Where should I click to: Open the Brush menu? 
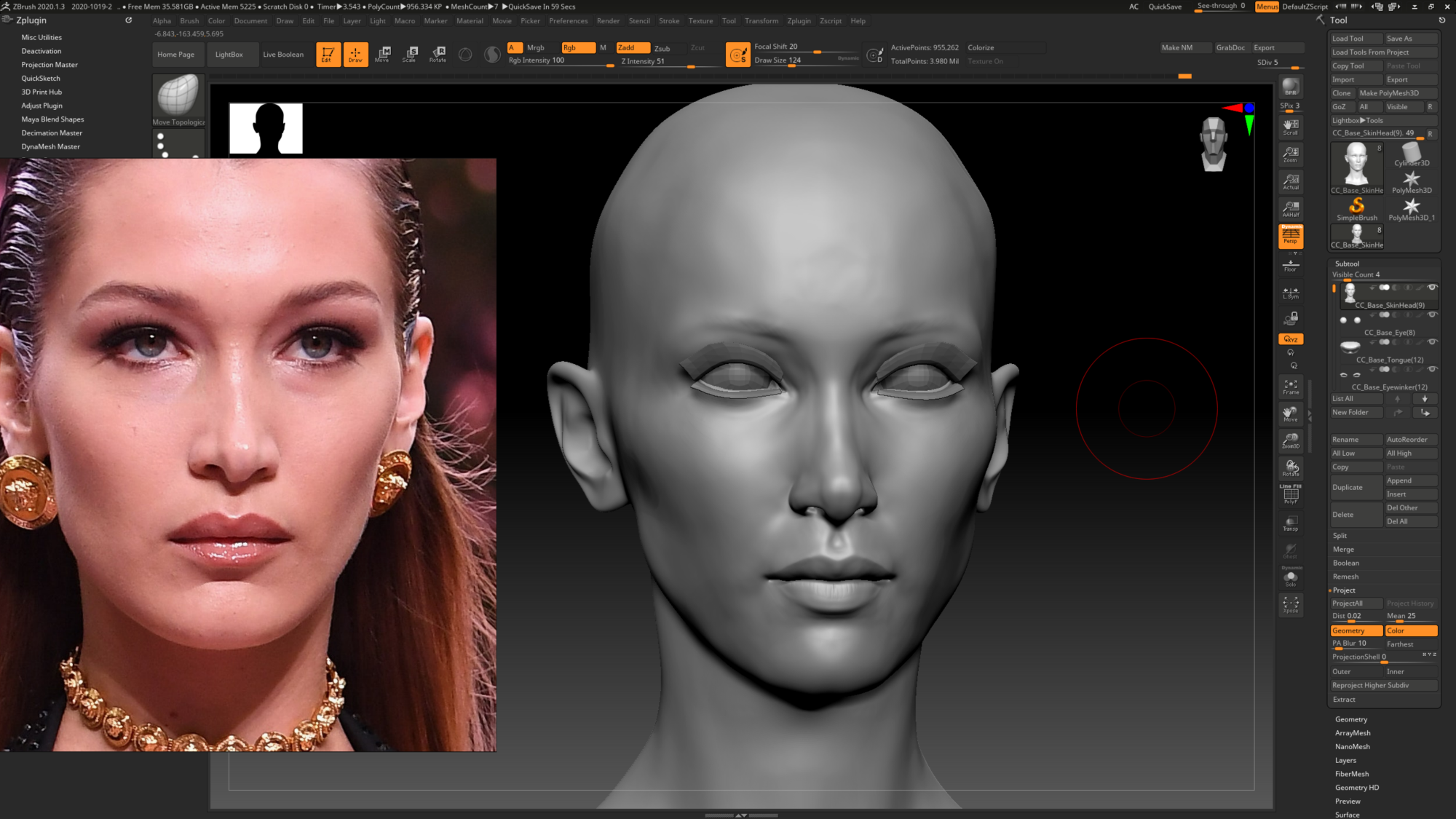tap(189, 21)
